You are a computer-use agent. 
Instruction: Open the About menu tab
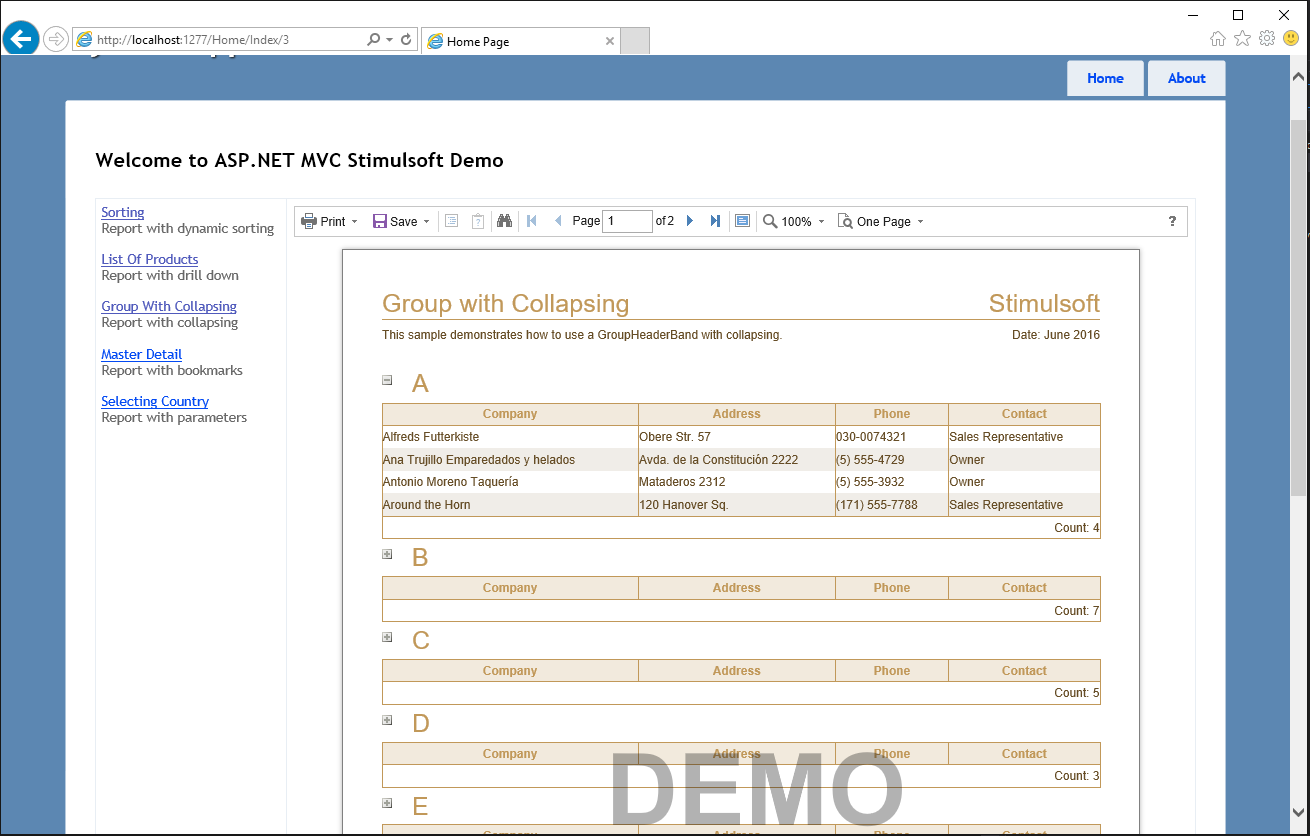[x=1186, y=78]
